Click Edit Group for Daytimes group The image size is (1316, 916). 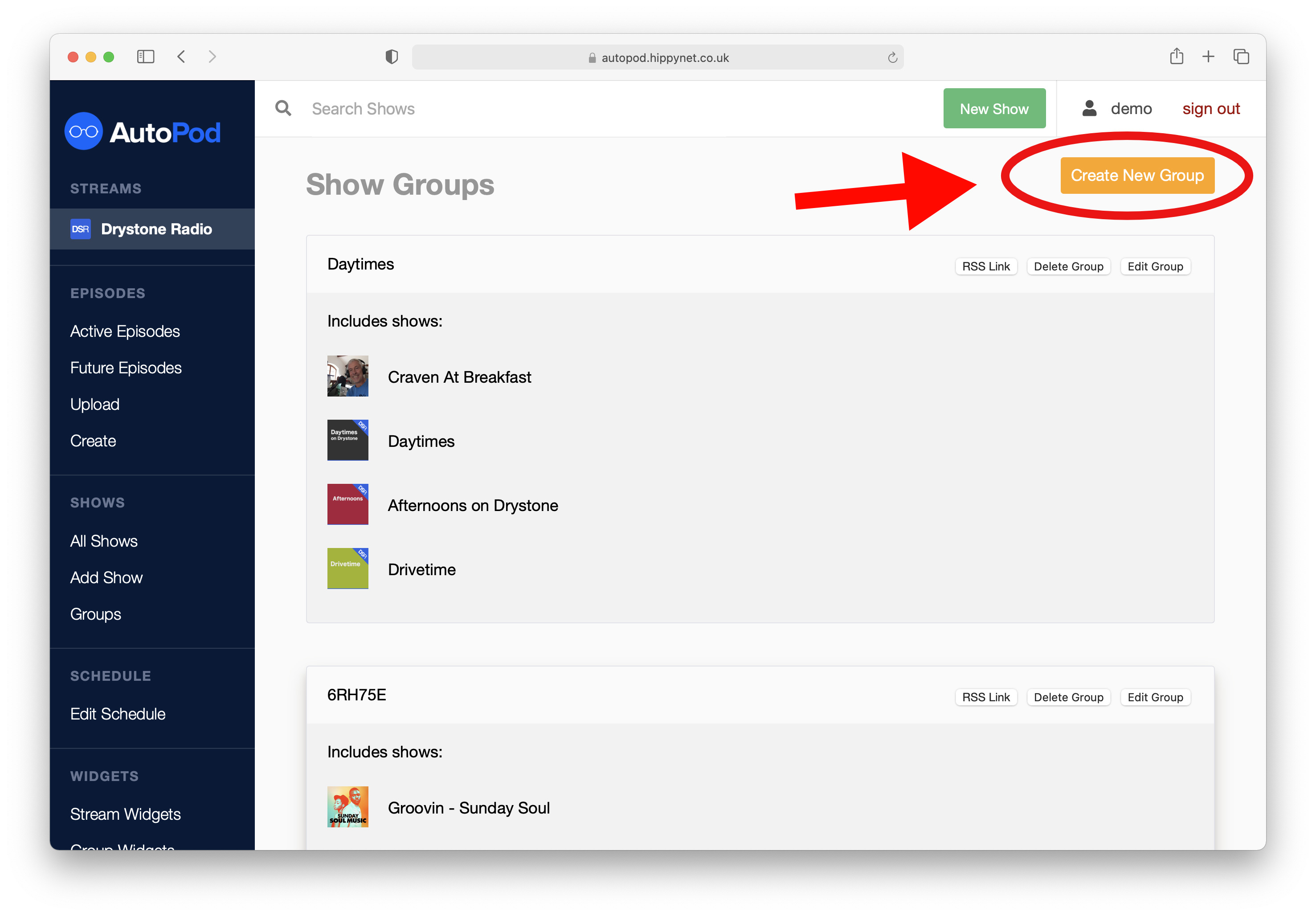(x=1155, y=266)
